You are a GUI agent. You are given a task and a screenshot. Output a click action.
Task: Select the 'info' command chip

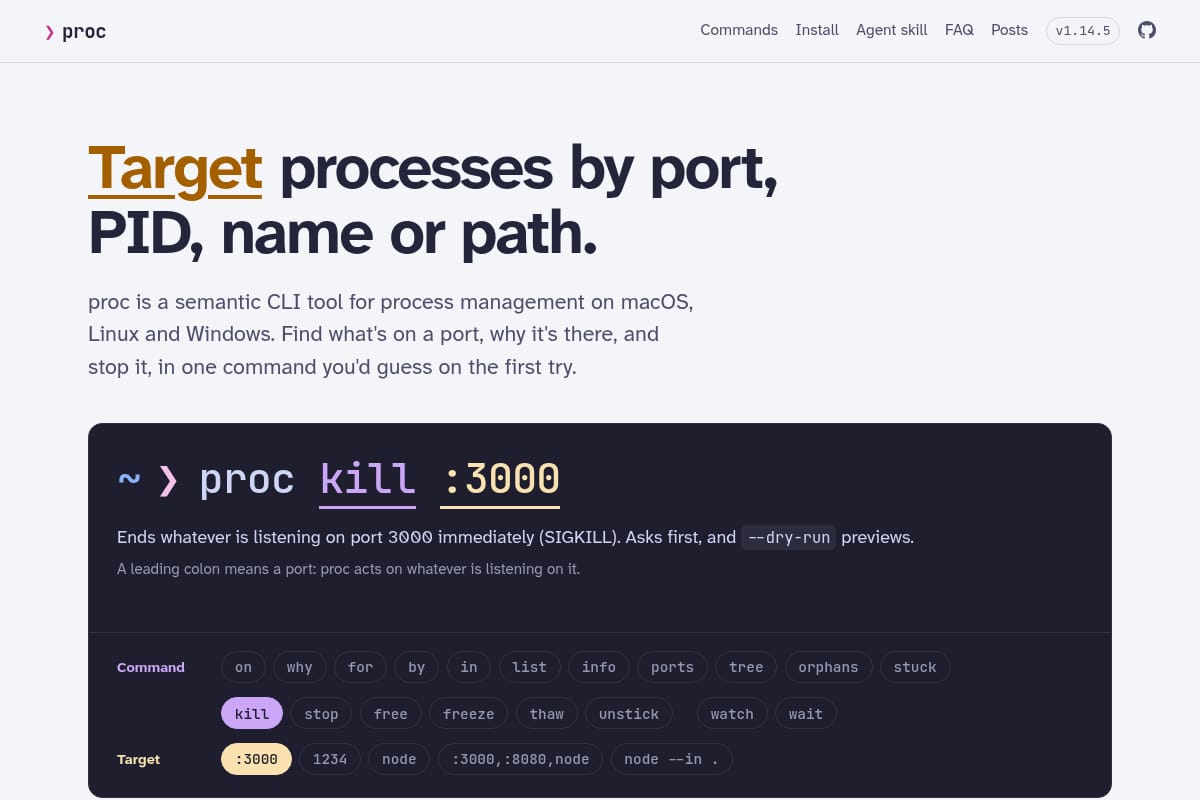point(599,667)
